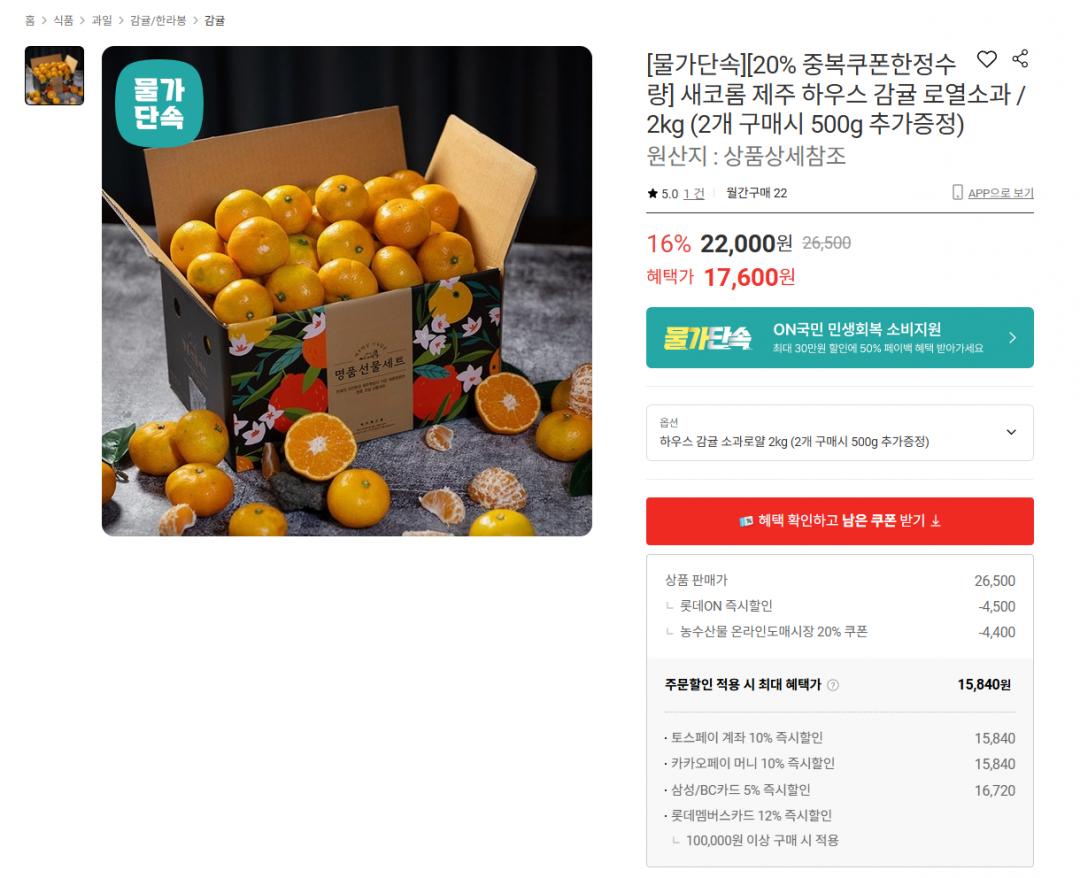Screen dimensions: 1080x878
Task: Open the 옵션 dropdown selector
Action: point(840,432)
